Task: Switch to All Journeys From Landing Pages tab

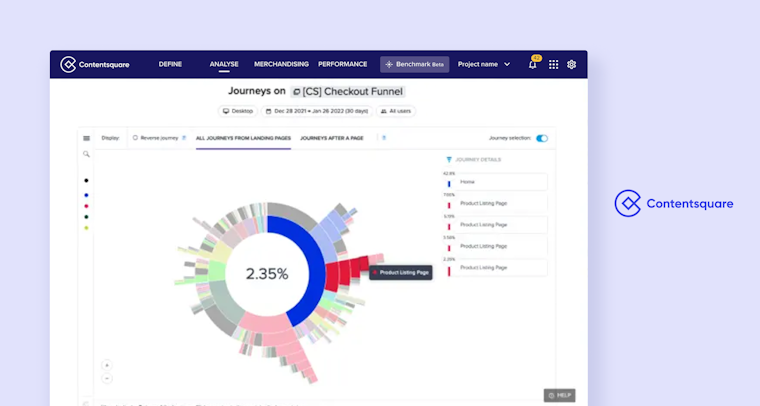Action: pyautogui.click(x=243, y=138)
